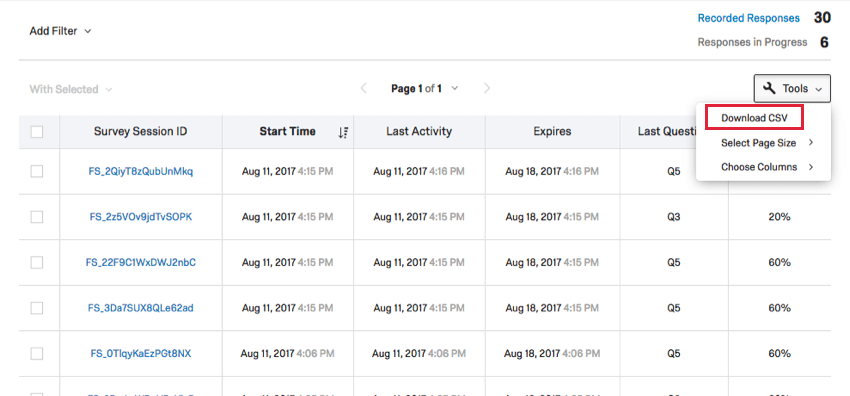Screen dimensions: 850x396
Task: Go to previous page arrow
Action: click(x=364, y=88)
